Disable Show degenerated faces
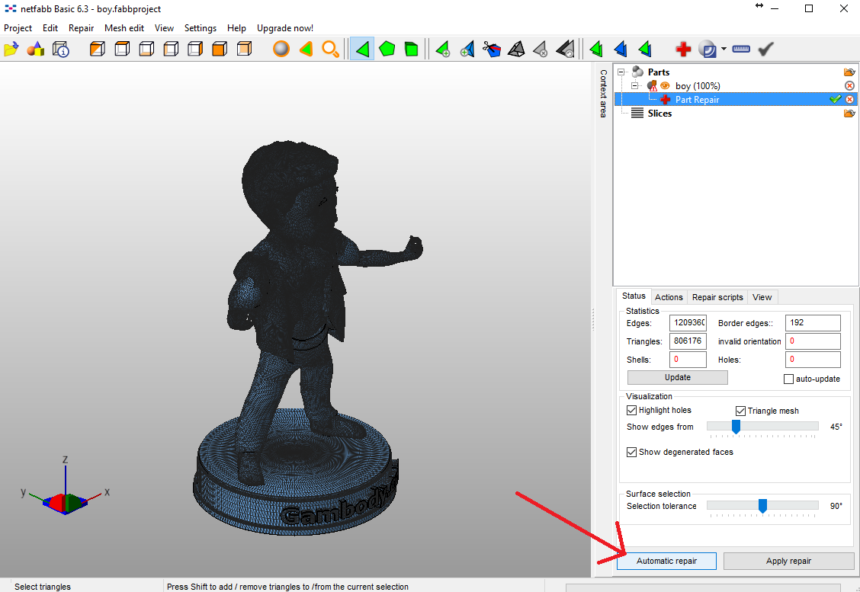 (632, 451)
